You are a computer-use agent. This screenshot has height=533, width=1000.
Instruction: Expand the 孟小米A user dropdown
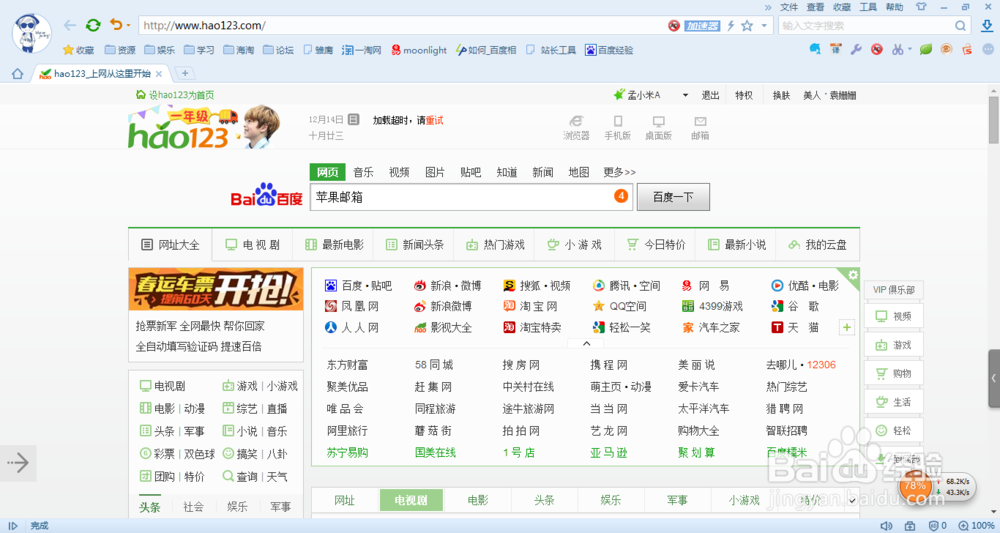[685, 95]
